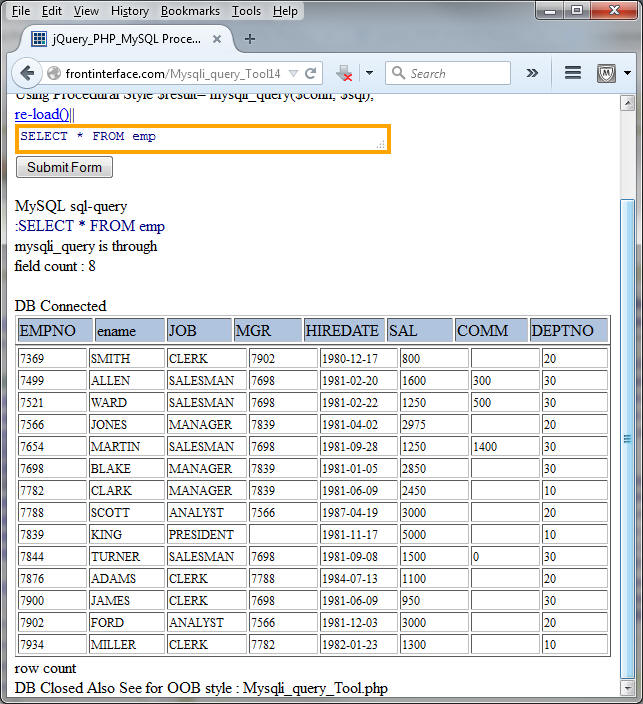This screenshot has width=643, height=704.
Task: Click the blocked download toolbar icon
Action: (345, 73)
